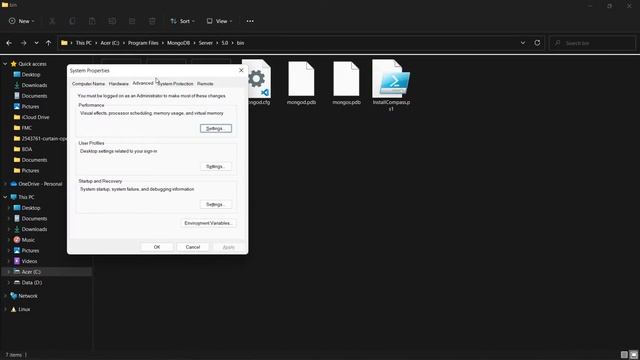Collapse the Quick access section

click(x=5, y=64)
